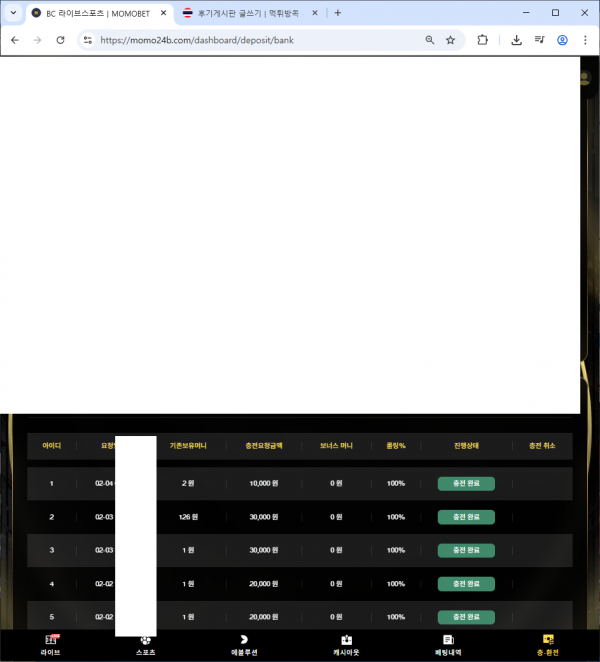Click 충전 완료 button in row 3

(466, 550)
